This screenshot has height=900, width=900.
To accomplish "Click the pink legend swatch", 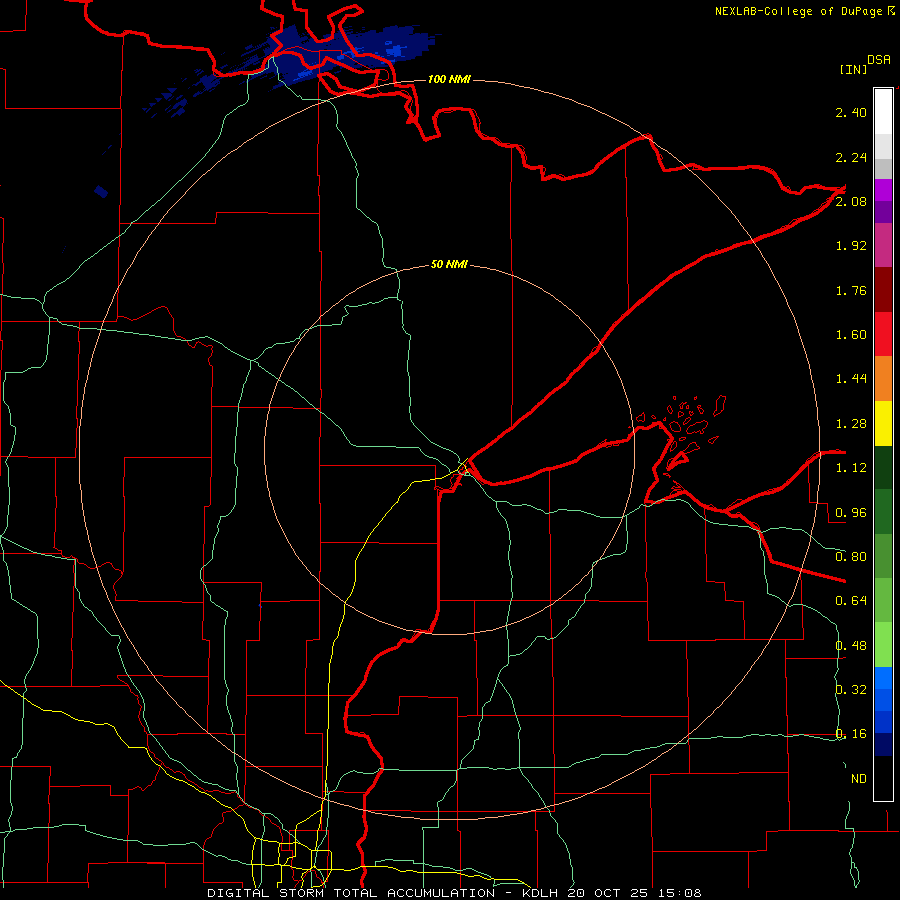I will point(883,245).
